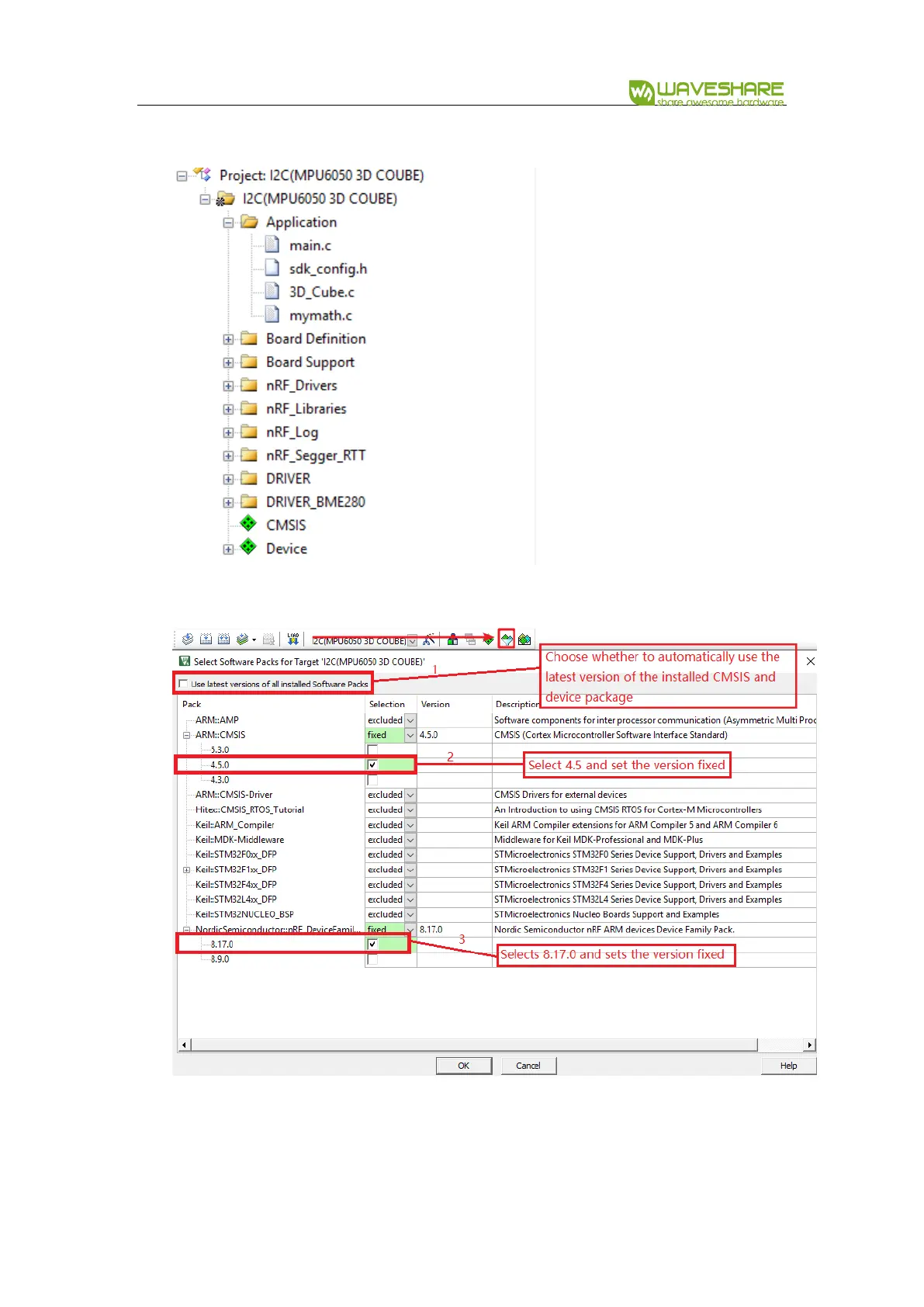Open the Pack Installer toolbar icon
The image size is (924, 1307).
[x=524, y=640]
